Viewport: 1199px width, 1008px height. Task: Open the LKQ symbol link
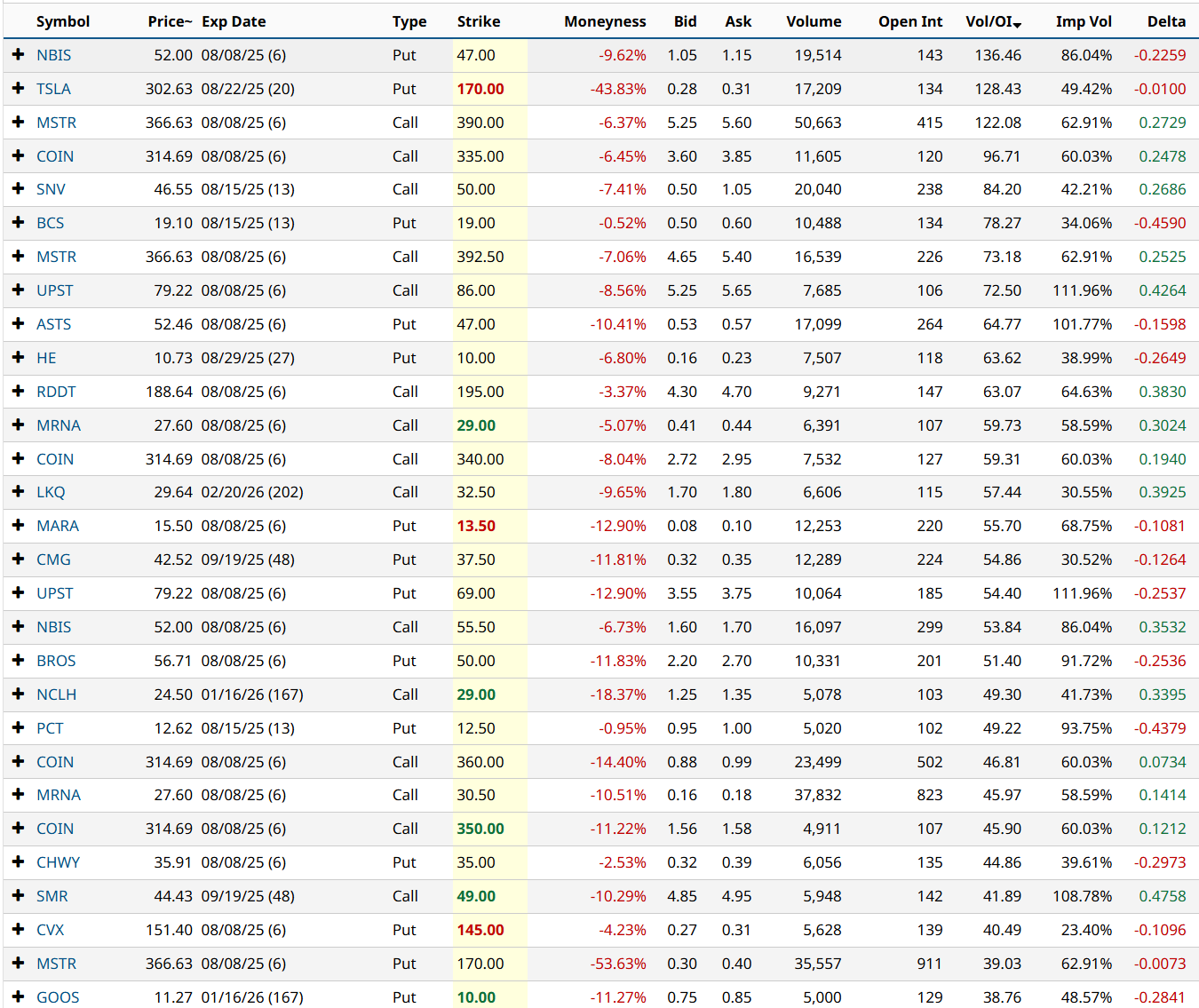tap(51, 492)
